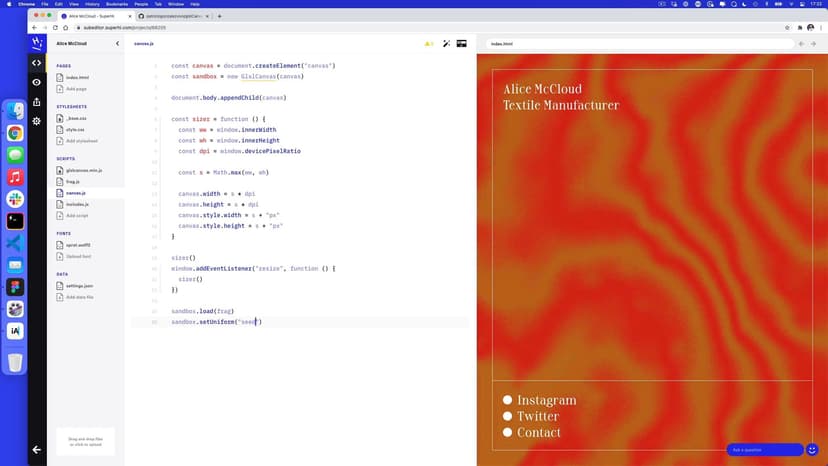Click the Ask a question chat field

[x=764, y=450]
